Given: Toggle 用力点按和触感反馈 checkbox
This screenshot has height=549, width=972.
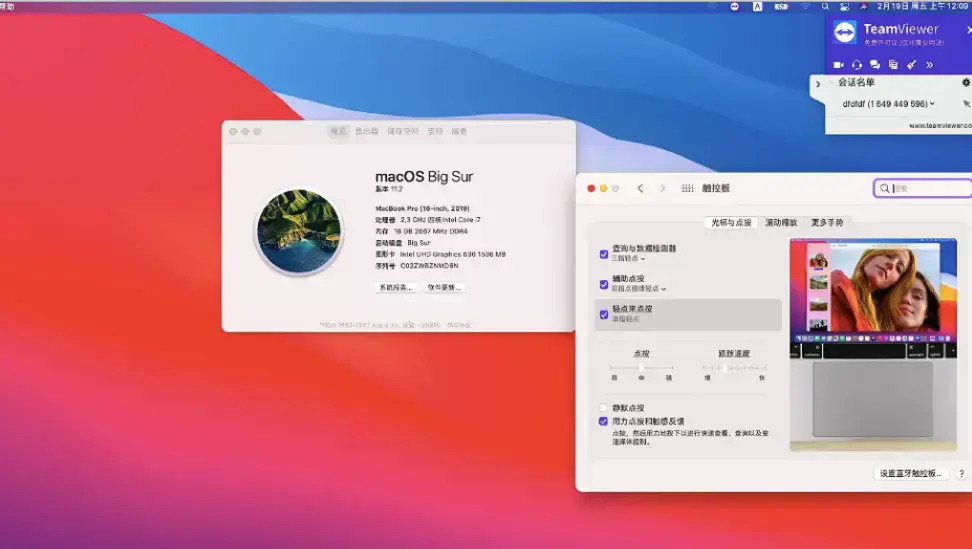Looking at the screenshot, I should tap(603, 421).
